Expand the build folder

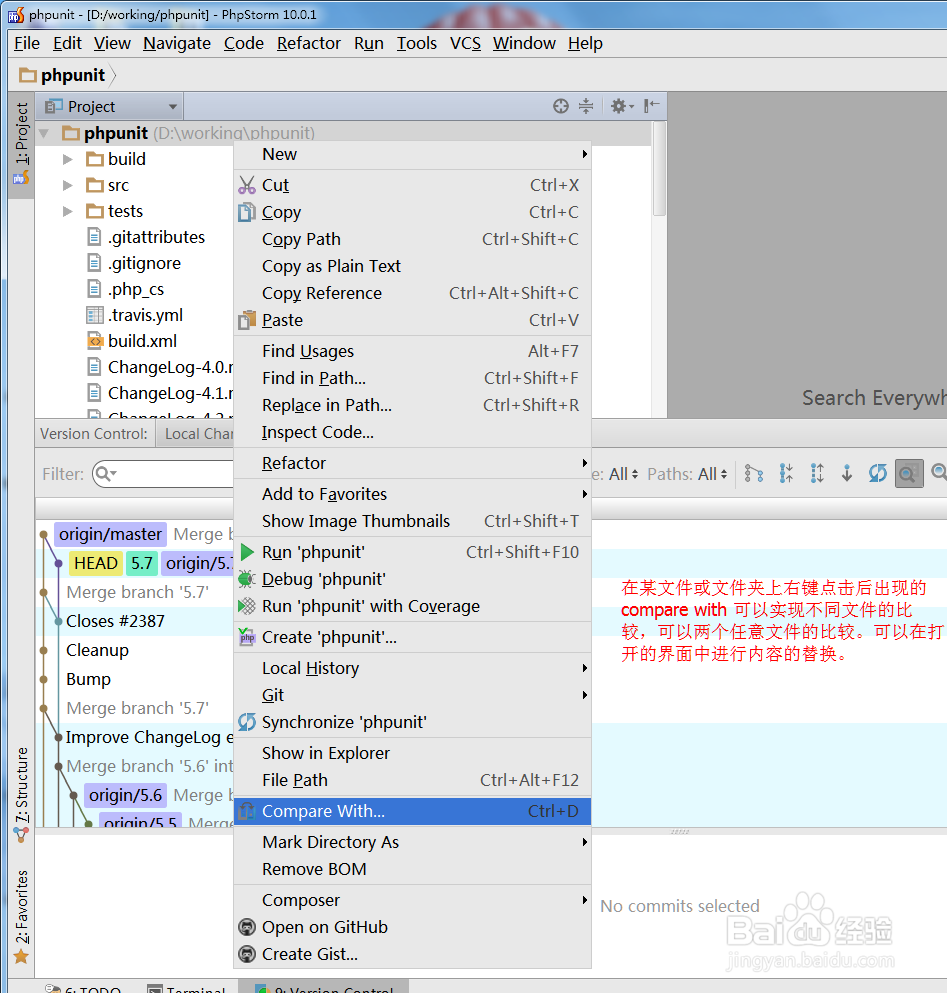(68, 159)
